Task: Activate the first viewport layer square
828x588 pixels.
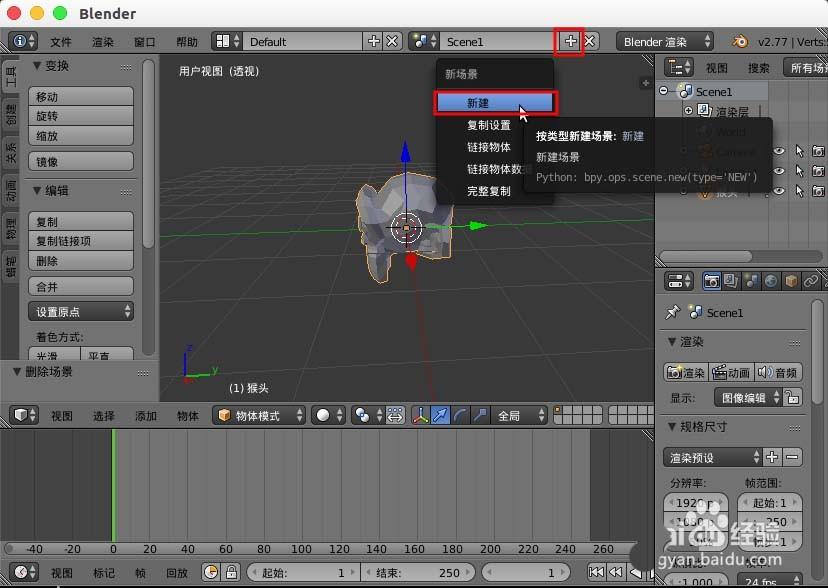Action: (556, 410)
